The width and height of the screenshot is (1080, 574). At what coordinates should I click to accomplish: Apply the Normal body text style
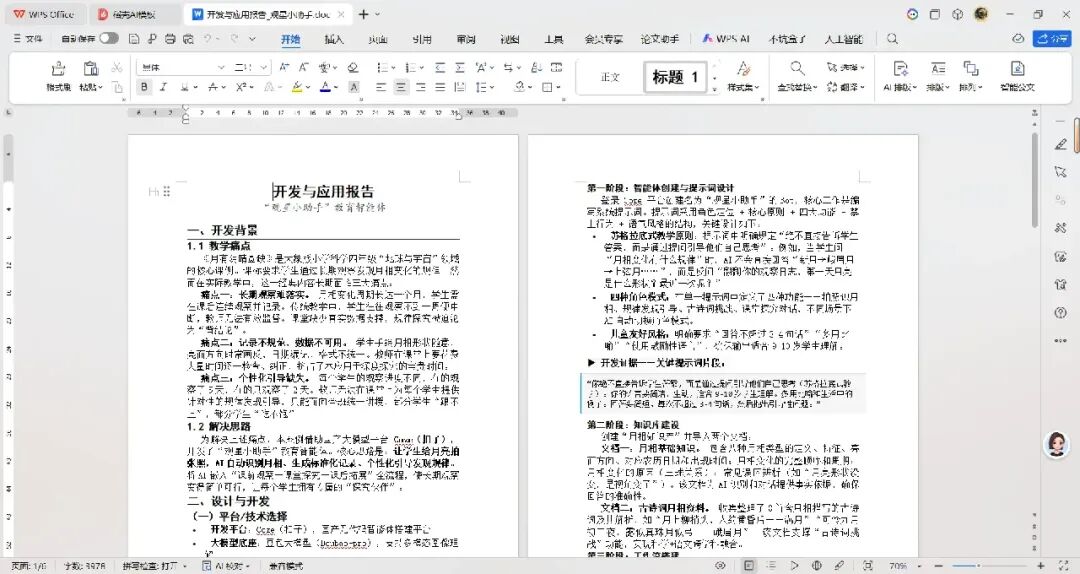[x=610, y=76]
